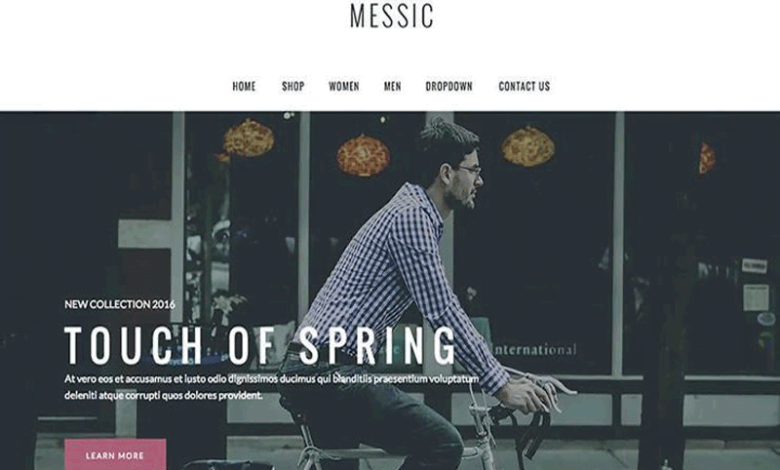This screenshot has width=780, height=470.
Task: Click the NEW COLLECTION 2016 label
Action: (x=119, y=304)
